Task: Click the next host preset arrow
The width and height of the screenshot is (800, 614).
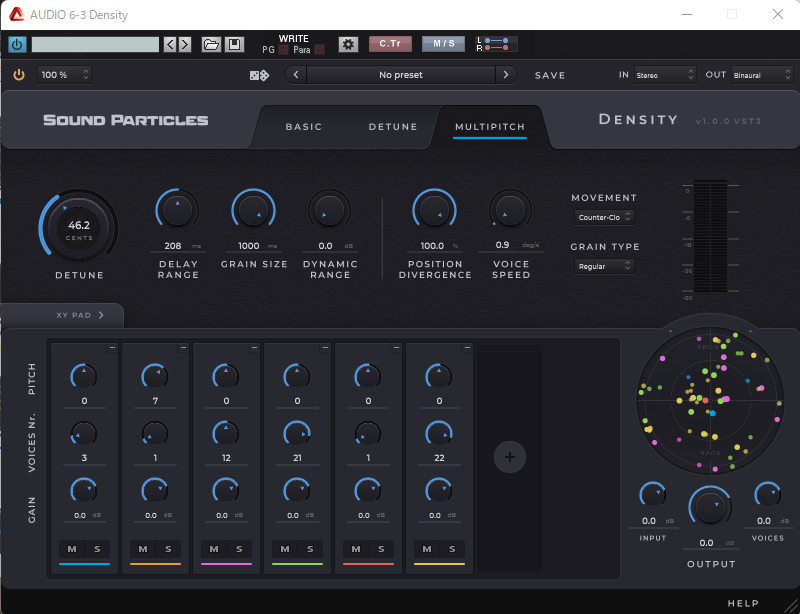Action: click(185, 44)
